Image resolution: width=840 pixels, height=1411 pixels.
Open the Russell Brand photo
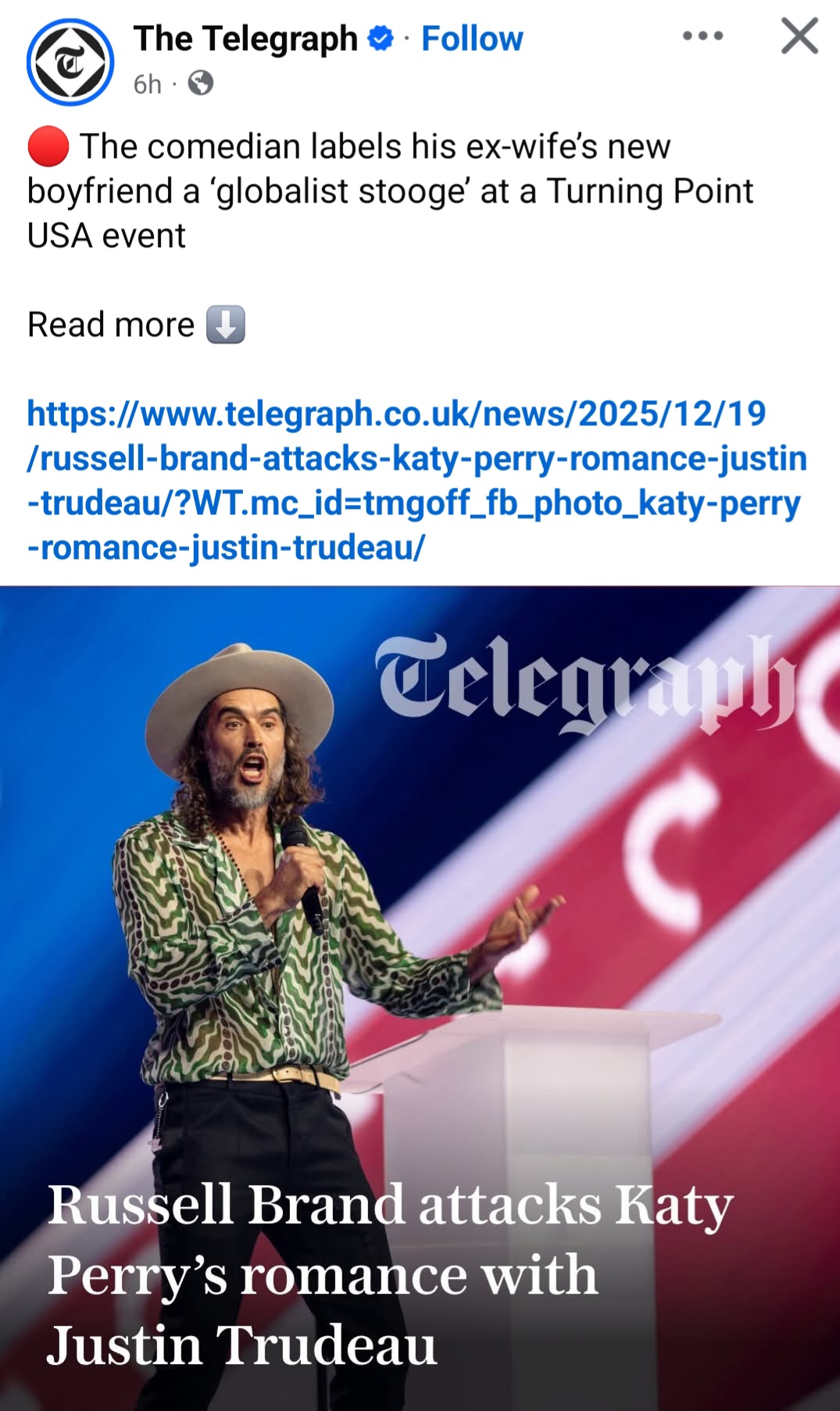pyautogui.click(x=420, y=998)
